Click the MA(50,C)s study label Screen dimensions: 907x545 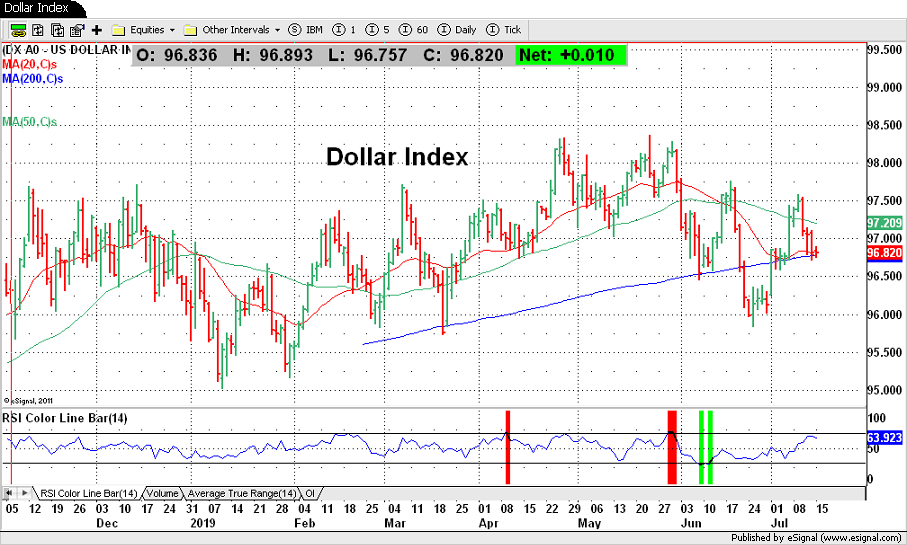[x=30, y=121]
